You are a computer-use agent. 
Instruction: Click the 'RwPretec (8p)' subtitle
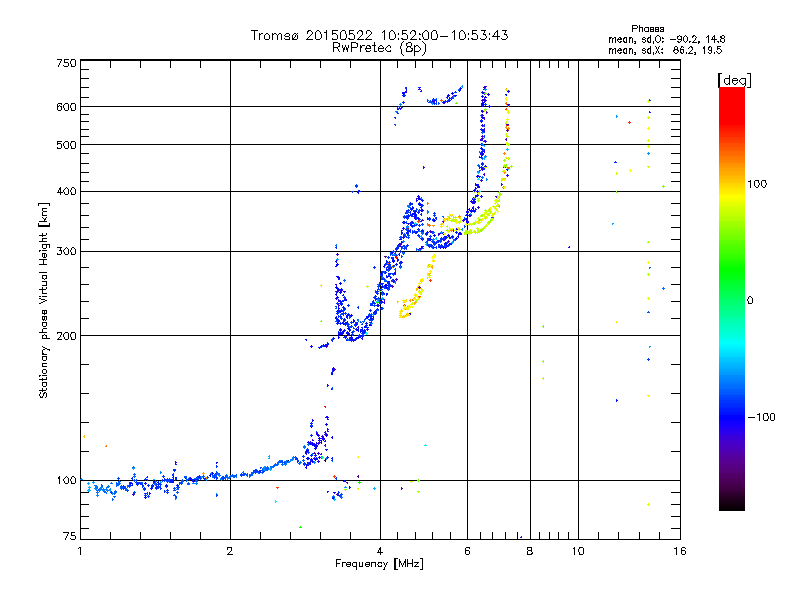pyautogui.click(x=379, y=48)
